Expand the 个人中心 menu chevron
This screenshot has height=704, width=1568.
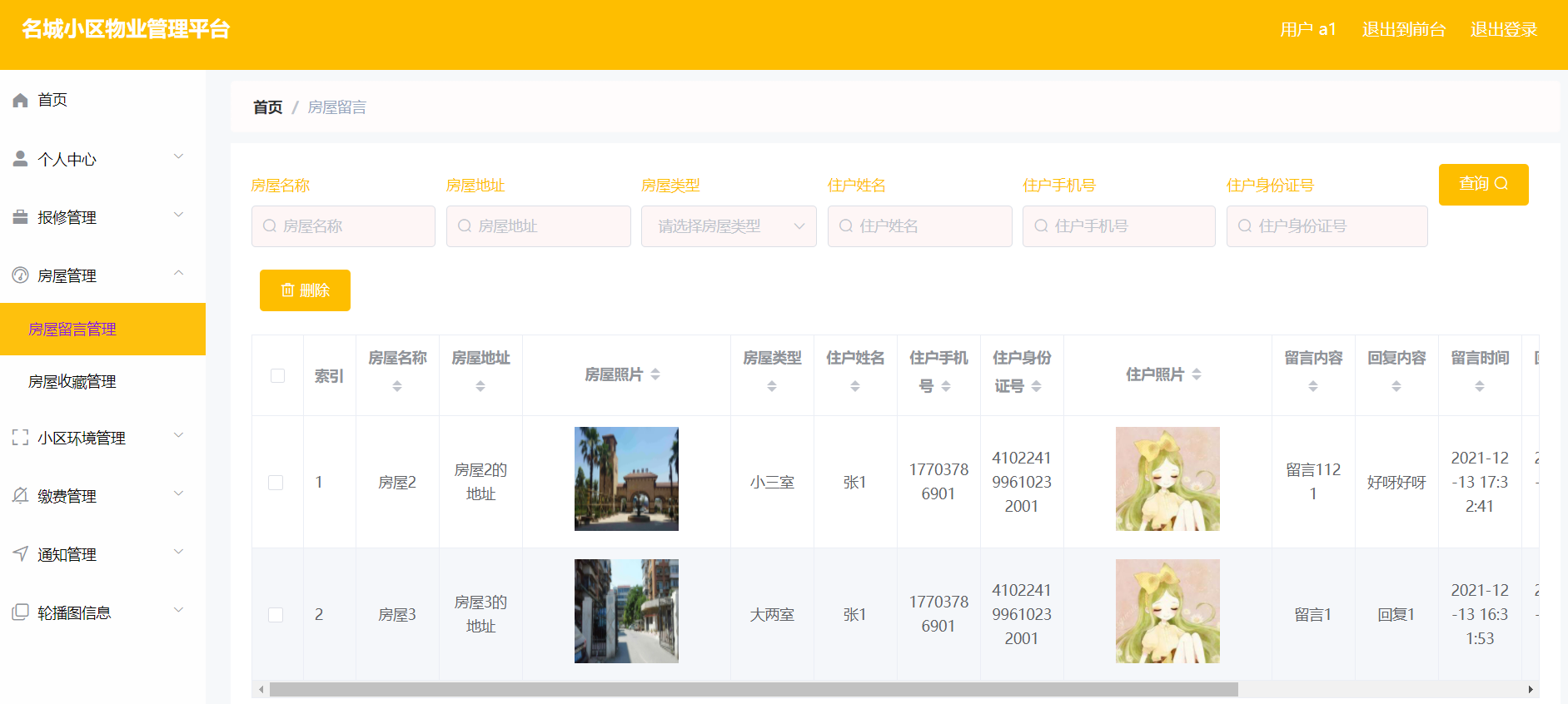178,157
